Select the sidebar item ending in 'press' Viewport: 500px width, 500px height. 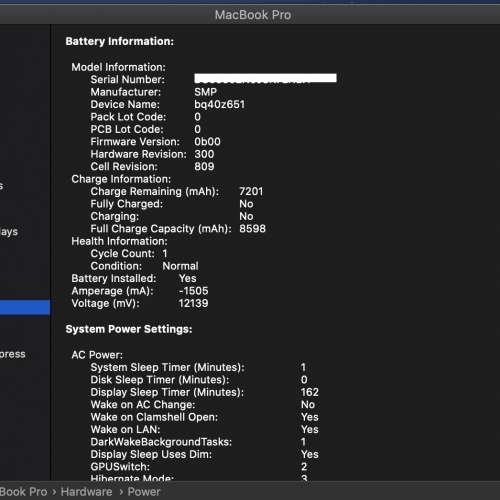pyautogui.click(x=13, y=354)
